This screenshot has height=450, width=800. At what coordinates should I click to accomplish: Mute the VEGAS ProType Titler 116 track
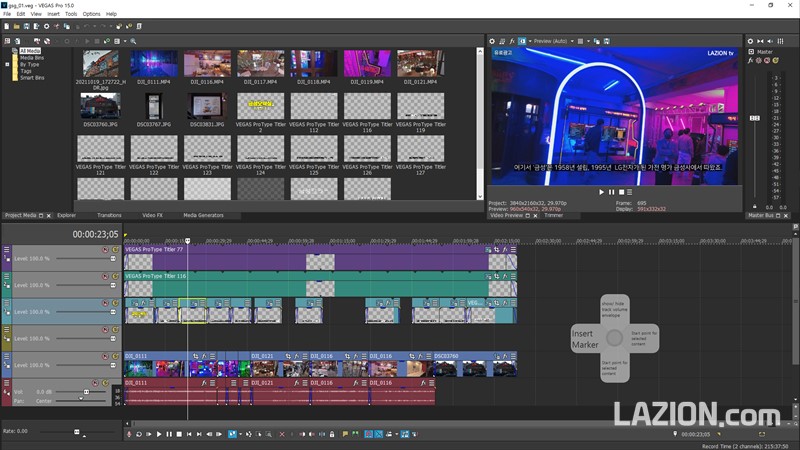pyautogui.click(x=105, y=277)
